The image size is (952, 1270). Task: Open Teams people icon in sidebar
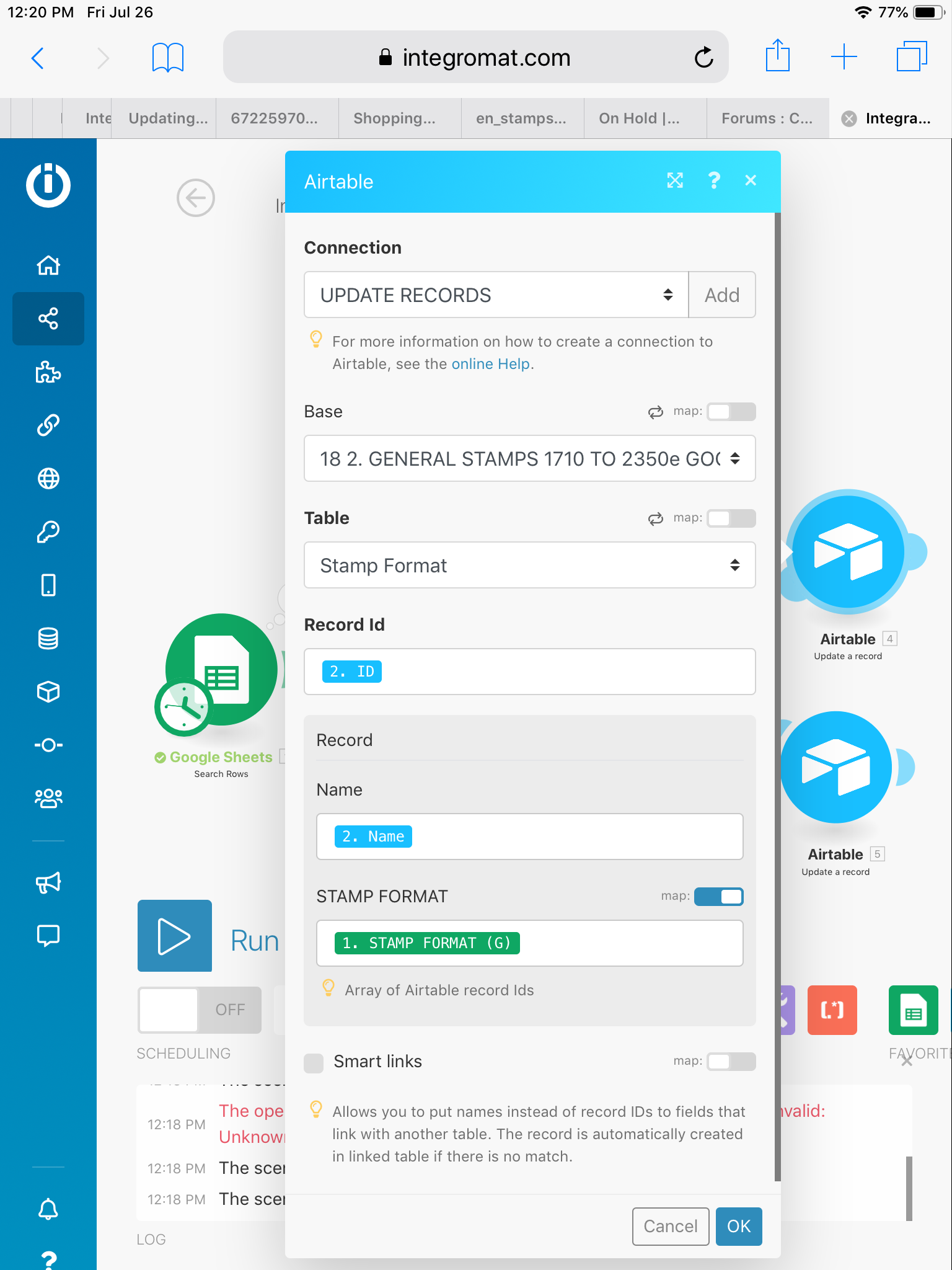[48, 798]
